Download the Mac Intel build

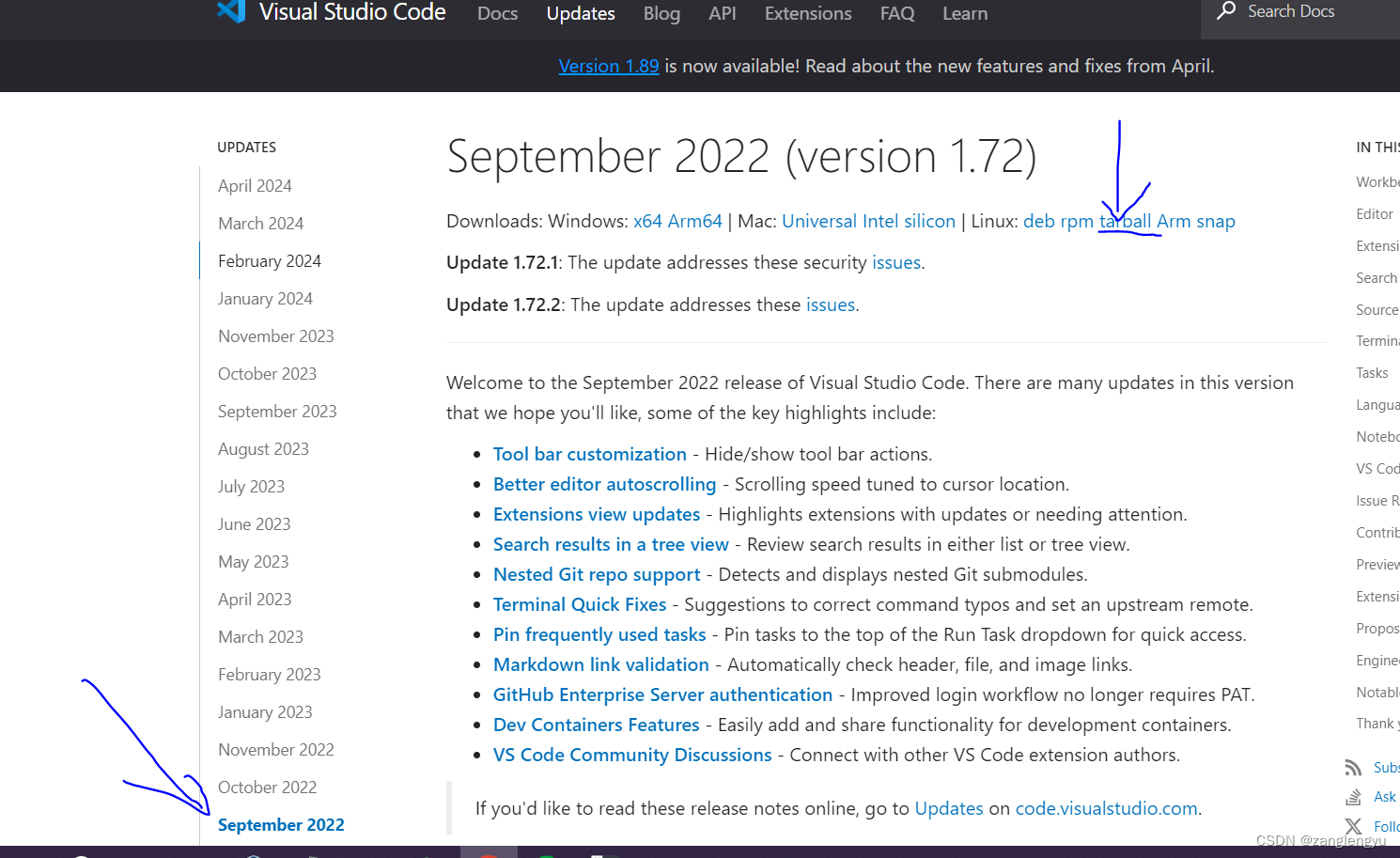880,221
